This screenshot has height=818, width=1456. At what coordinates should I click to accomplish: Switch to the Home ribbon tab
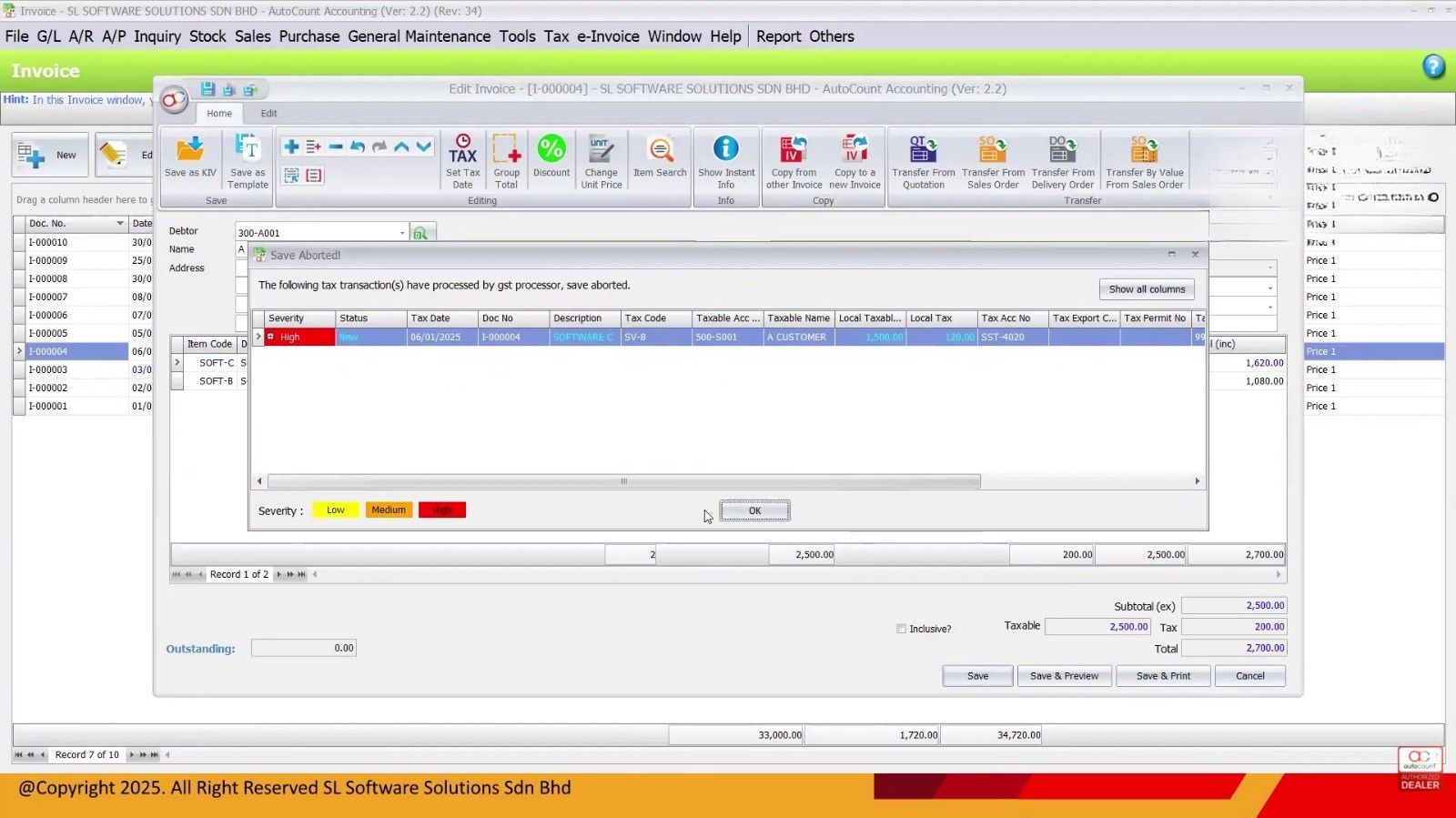coord(218,114)
